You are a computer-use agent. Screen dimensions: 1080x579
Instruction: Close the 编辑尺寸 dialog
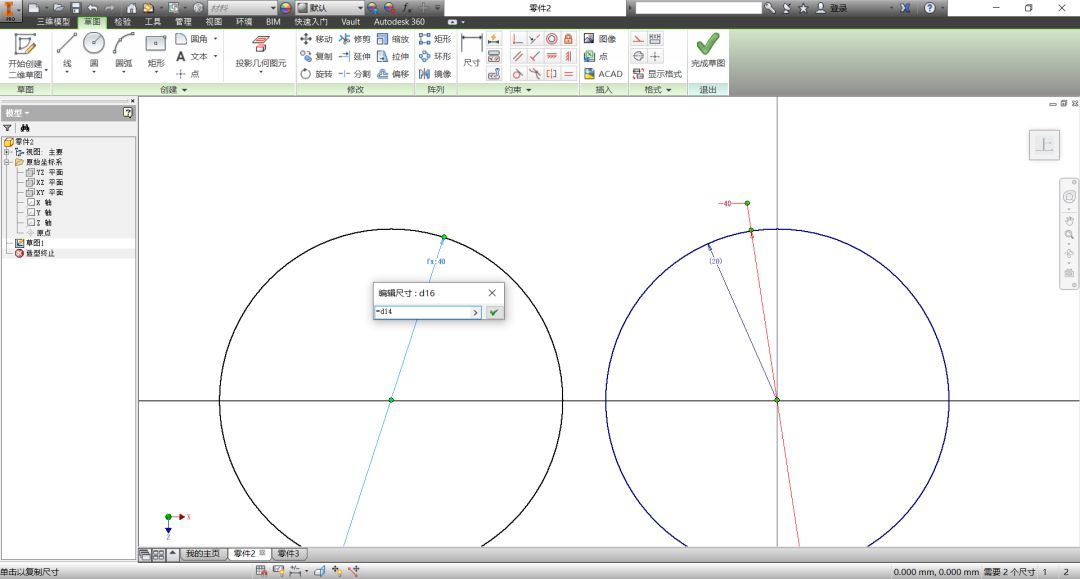click(492, 293)
